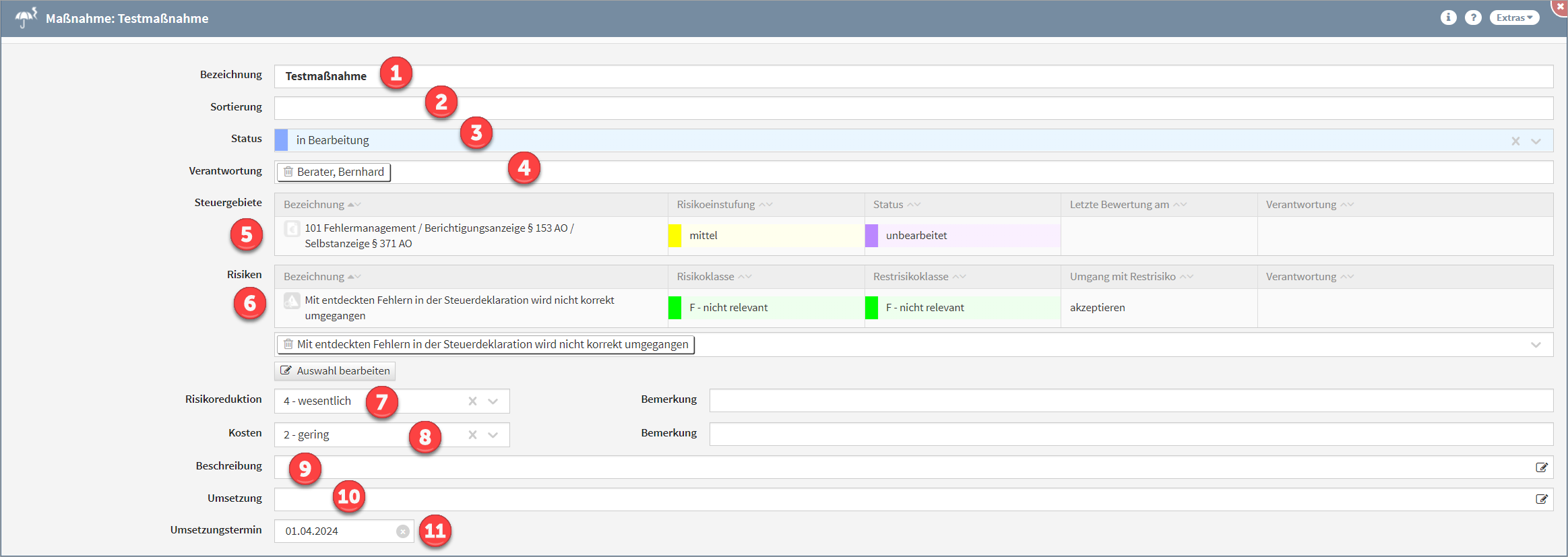Click the Auswahl bearbeiten button
This screenshot has height=557, width=1568.
coord(335,371)
